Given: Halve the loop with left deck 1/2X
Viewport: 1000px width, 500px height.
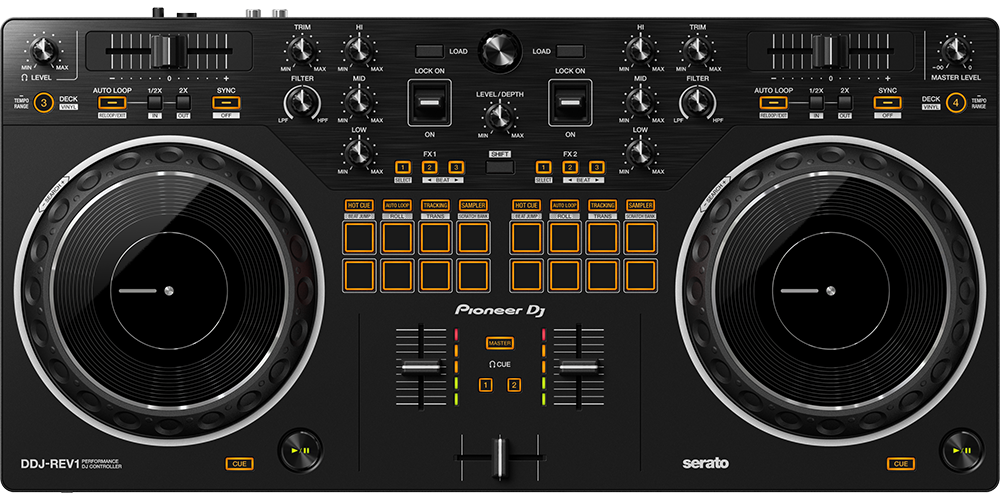Looking at the screenshot, I should [x=155, y=103].
